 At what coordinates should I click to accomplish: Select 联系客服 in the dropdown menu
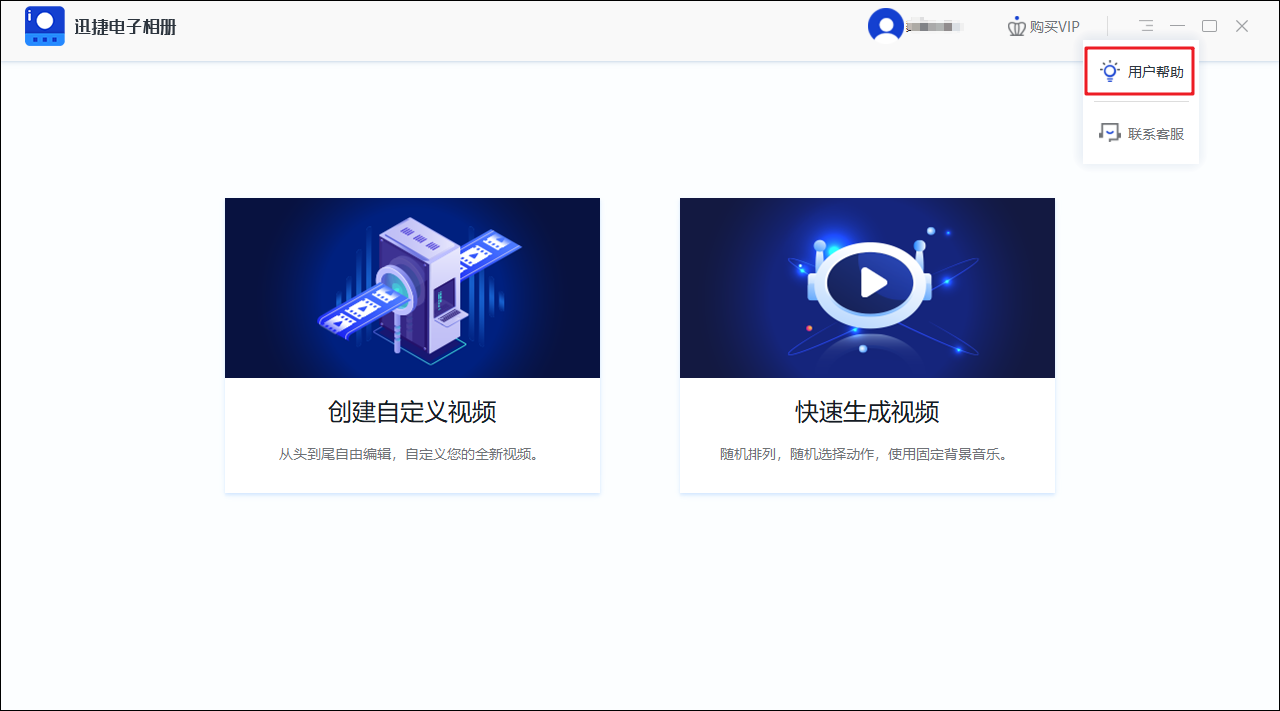[1141, 133]
